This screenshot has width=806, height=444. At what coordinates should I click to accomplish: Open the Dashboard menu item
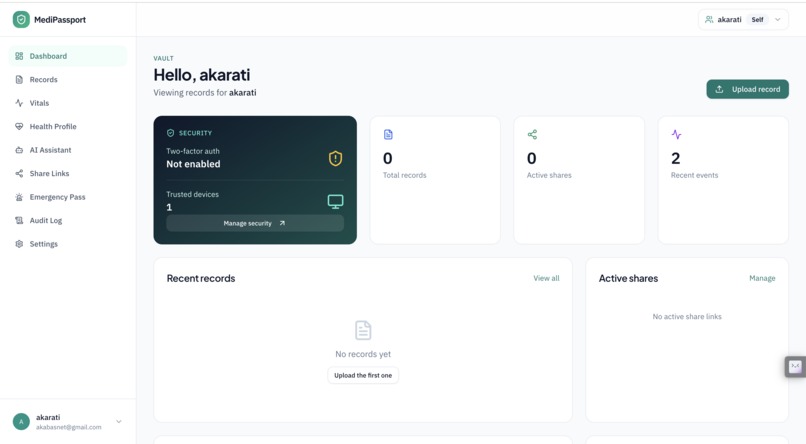[x=68, y=56]
